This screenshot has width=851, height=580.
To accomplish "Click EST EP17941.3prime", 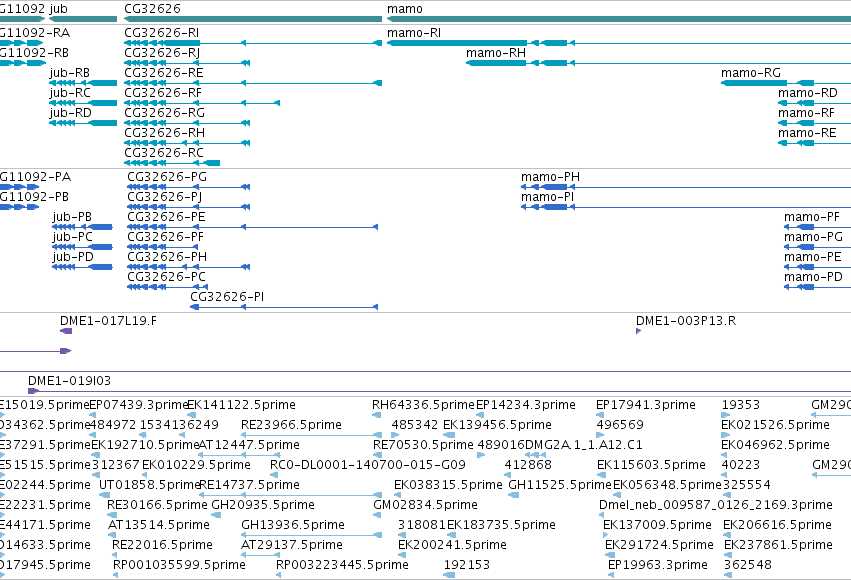I will tap(646, 405).
